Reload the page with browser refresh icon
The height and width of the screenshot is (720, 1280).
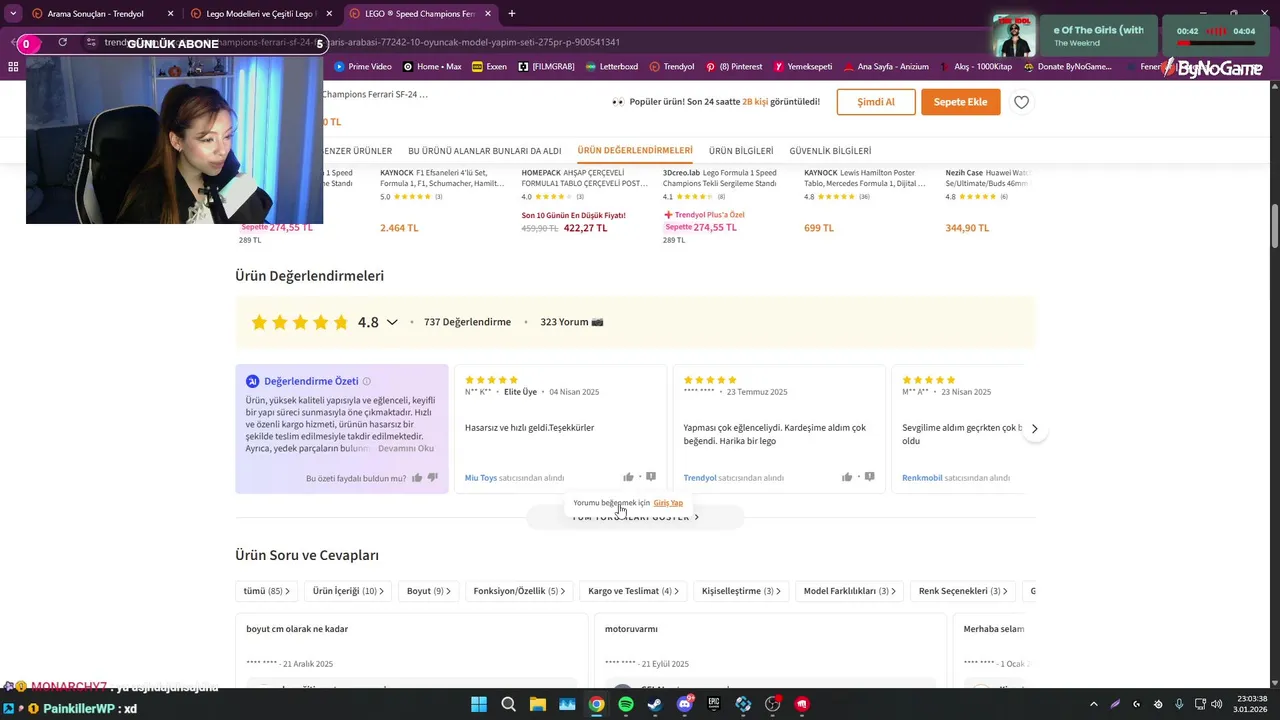62,42
